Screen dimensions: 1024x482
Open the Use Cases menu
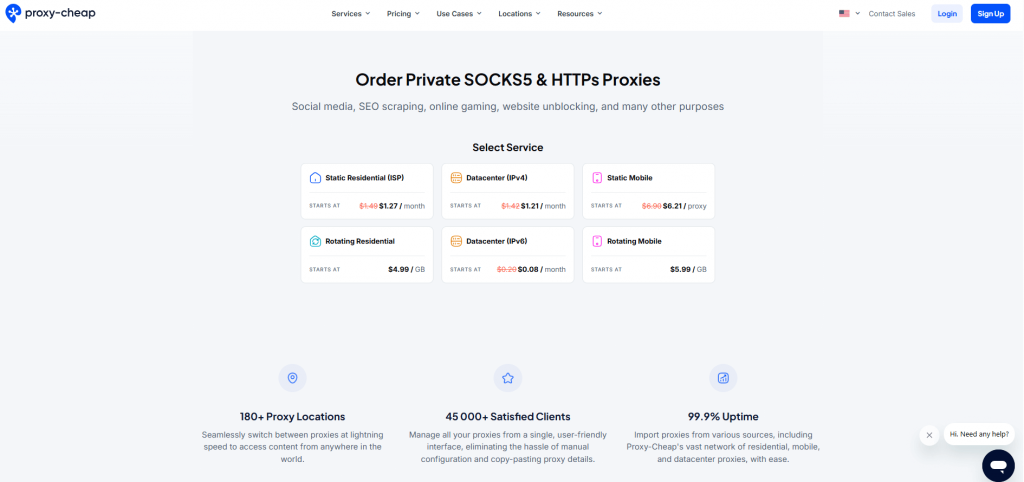pos(459,14)
